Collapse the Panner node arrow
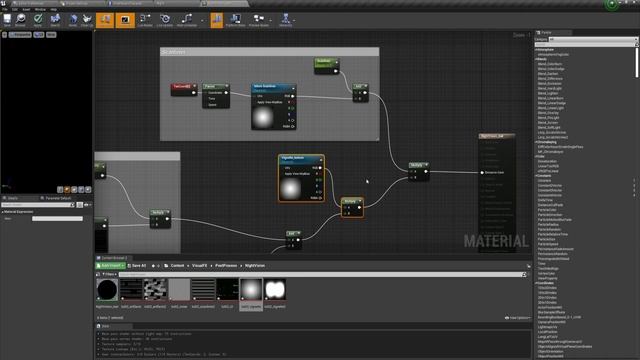Screen dimensions: 640x360 [x=227, y=86]
